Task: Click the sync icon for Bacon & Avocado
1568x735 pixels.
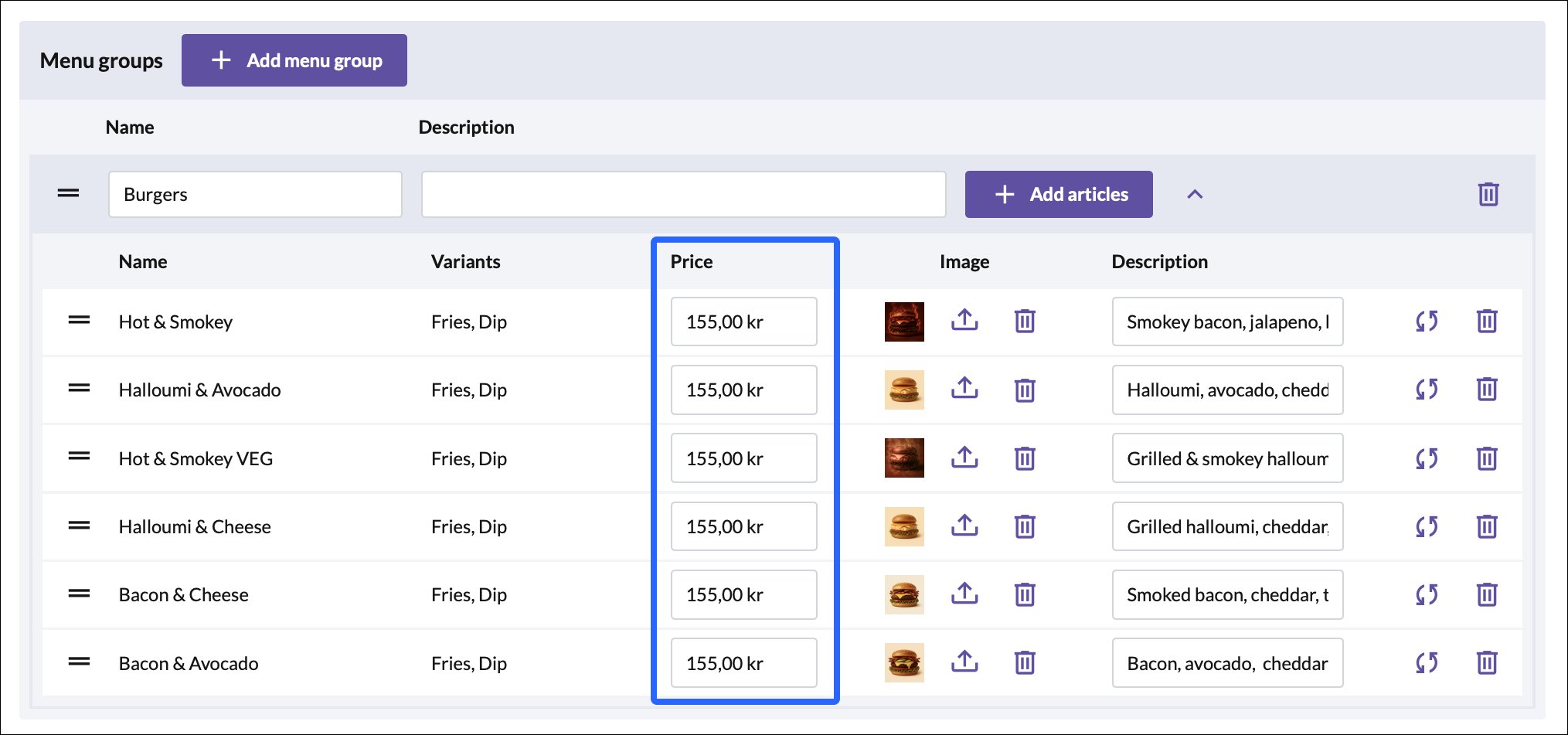Action: coord(1426,663)
